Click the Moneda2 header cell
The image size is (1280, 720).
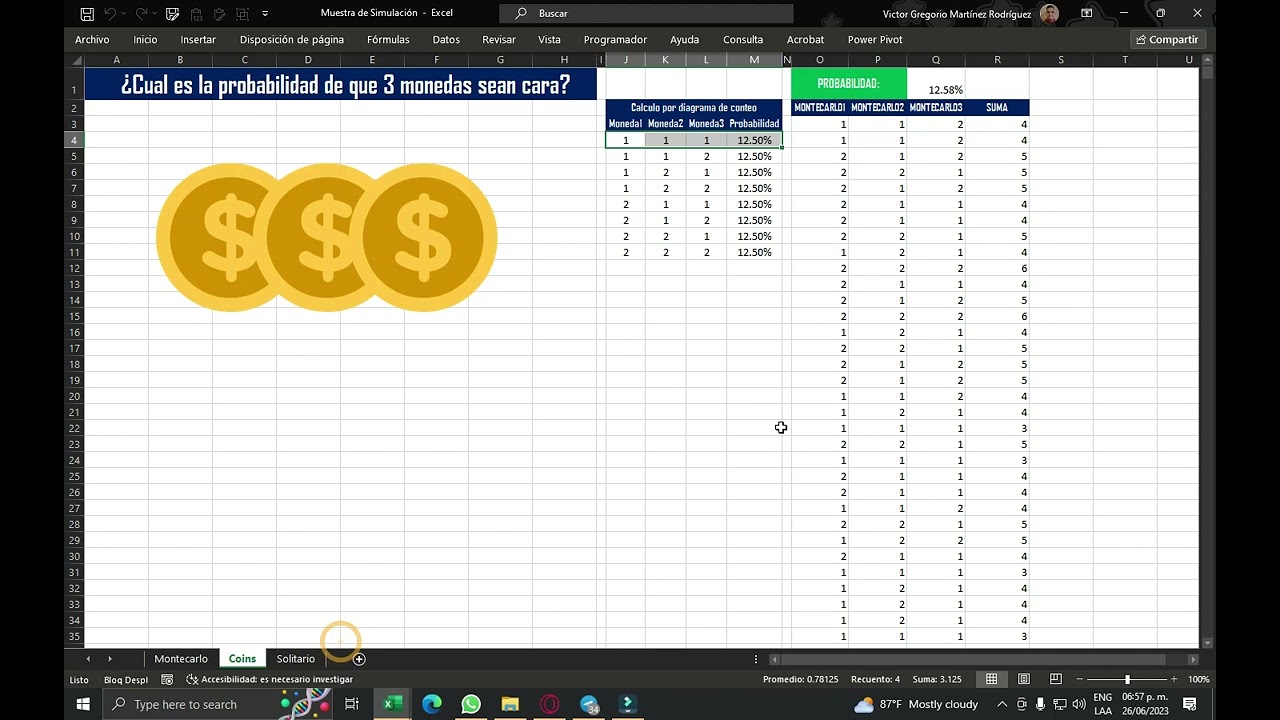pyautogui.click(x=666, y=124)
